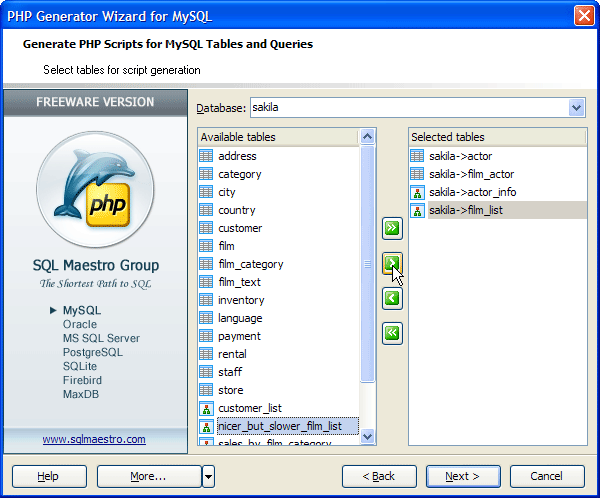Screen dimensions: 600x498
Task: Open the www.sqlmaestro.com link
Action: (x=94, y=439)
